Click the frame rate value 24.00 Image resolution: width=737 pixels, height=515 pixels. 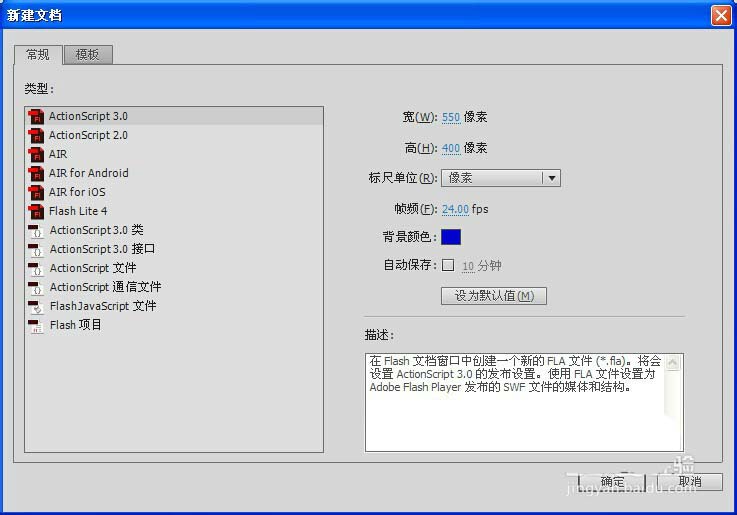pyautogui.click(x=455, y=209)
